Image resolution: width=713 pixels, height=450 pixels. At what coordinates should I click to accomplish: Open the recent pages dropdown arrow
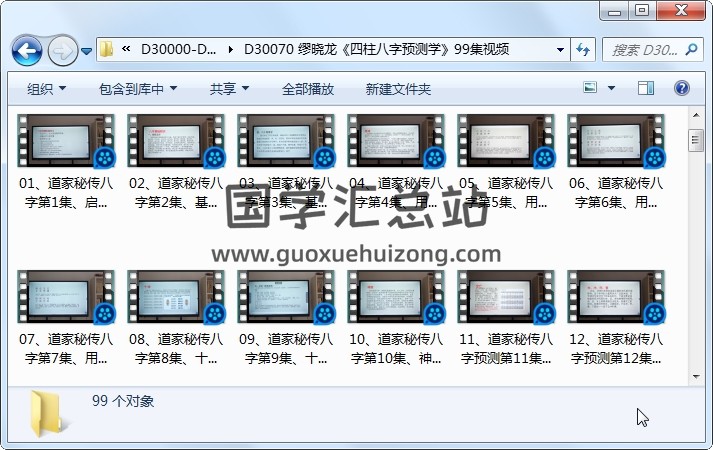(86, 51)
